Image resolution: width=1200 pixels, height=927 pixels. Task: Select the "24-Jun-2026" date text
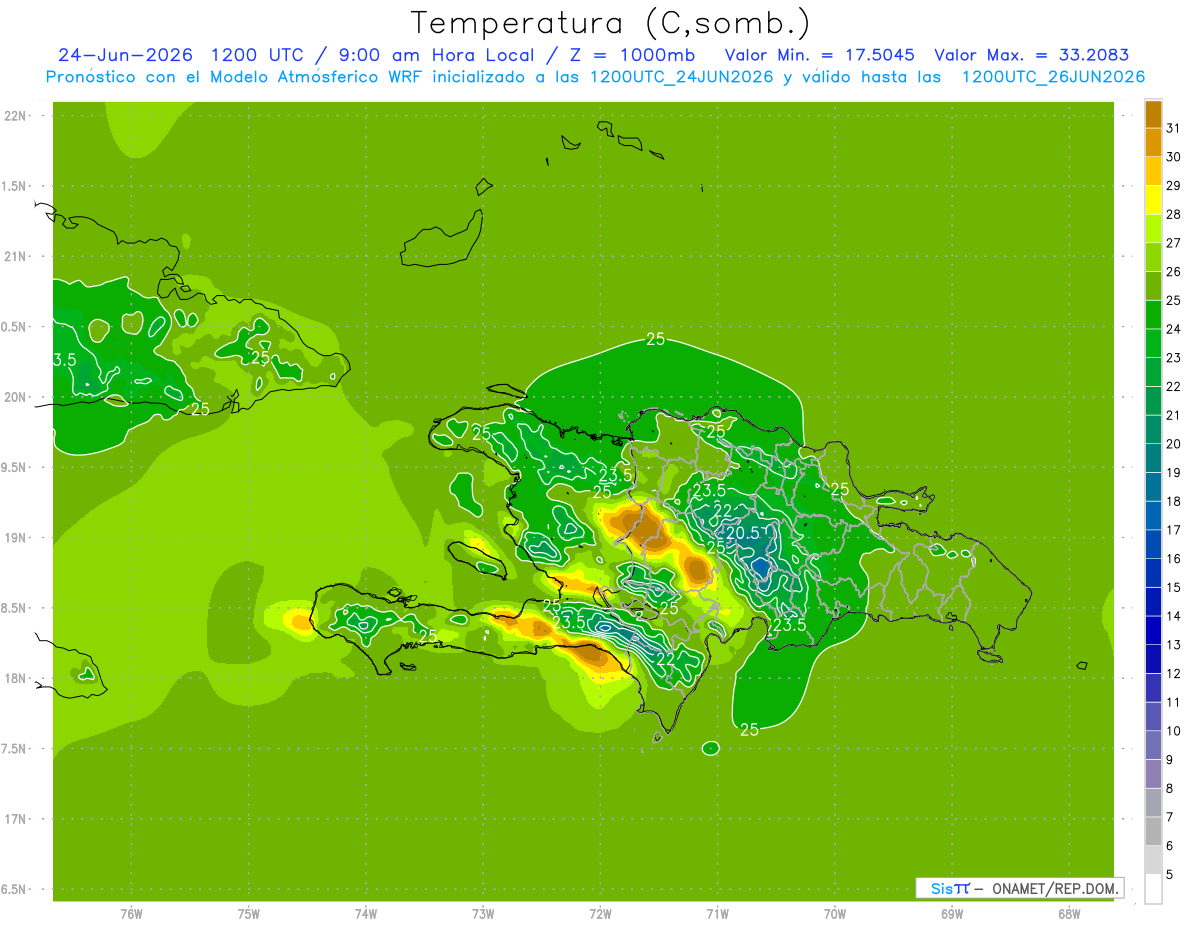pos(124,55)
